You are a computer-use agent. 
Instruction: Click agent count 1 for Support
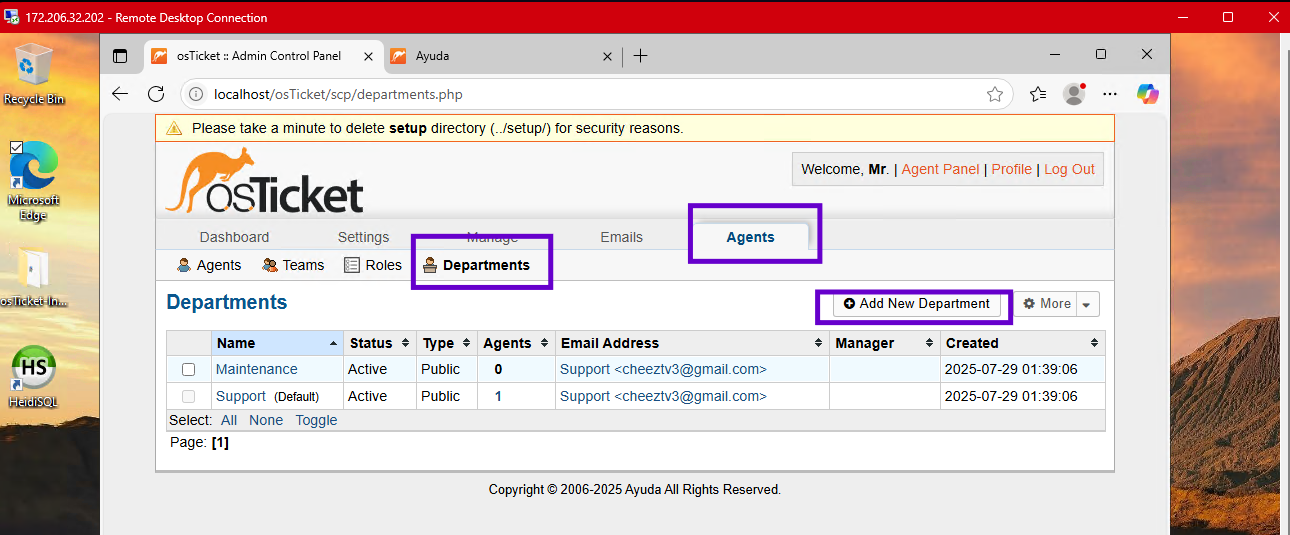tap(498, 396)
